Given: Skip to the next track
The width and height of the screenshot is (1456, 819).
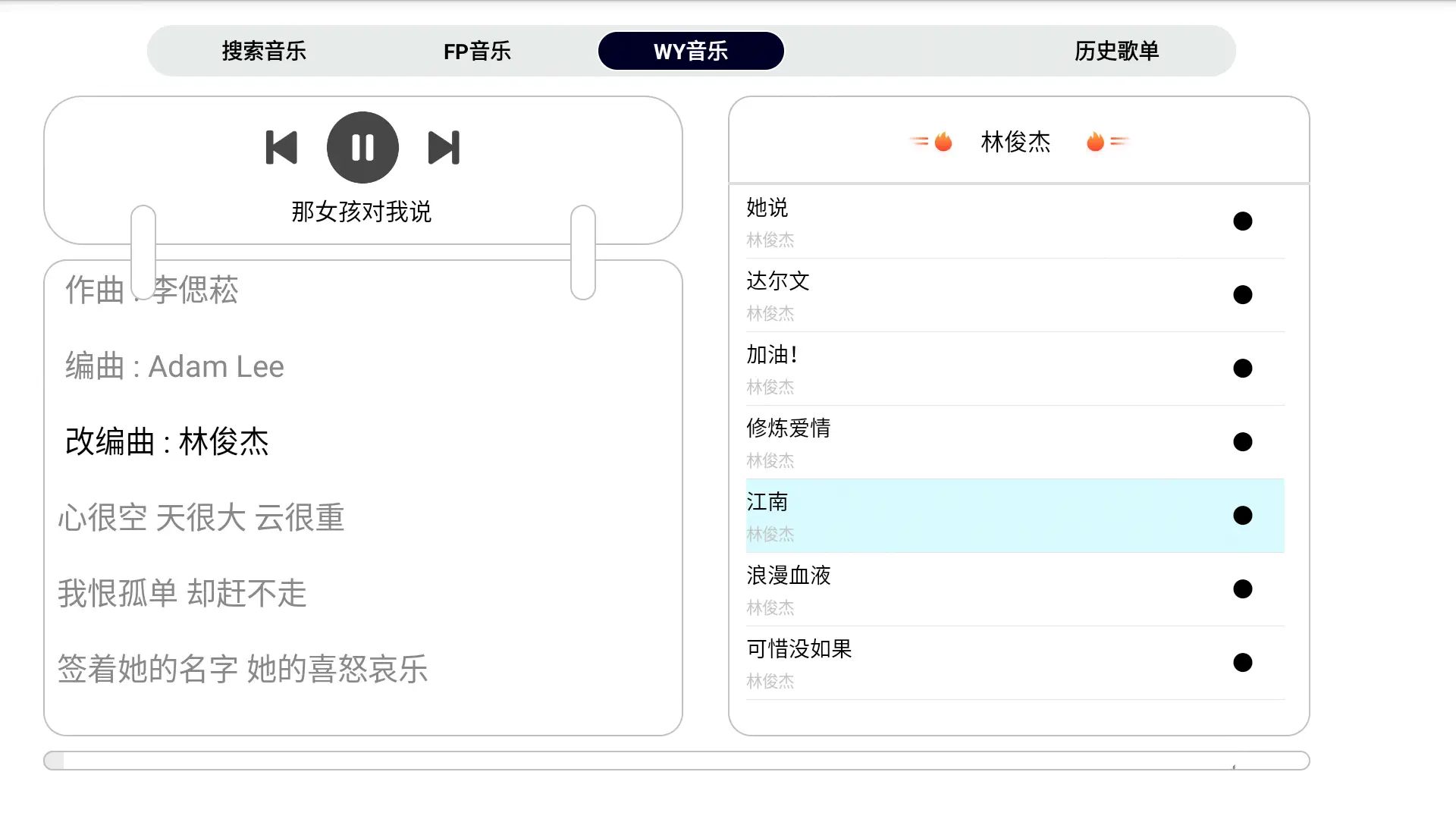Looking at the screenshot, I should [x=444, y=147].
